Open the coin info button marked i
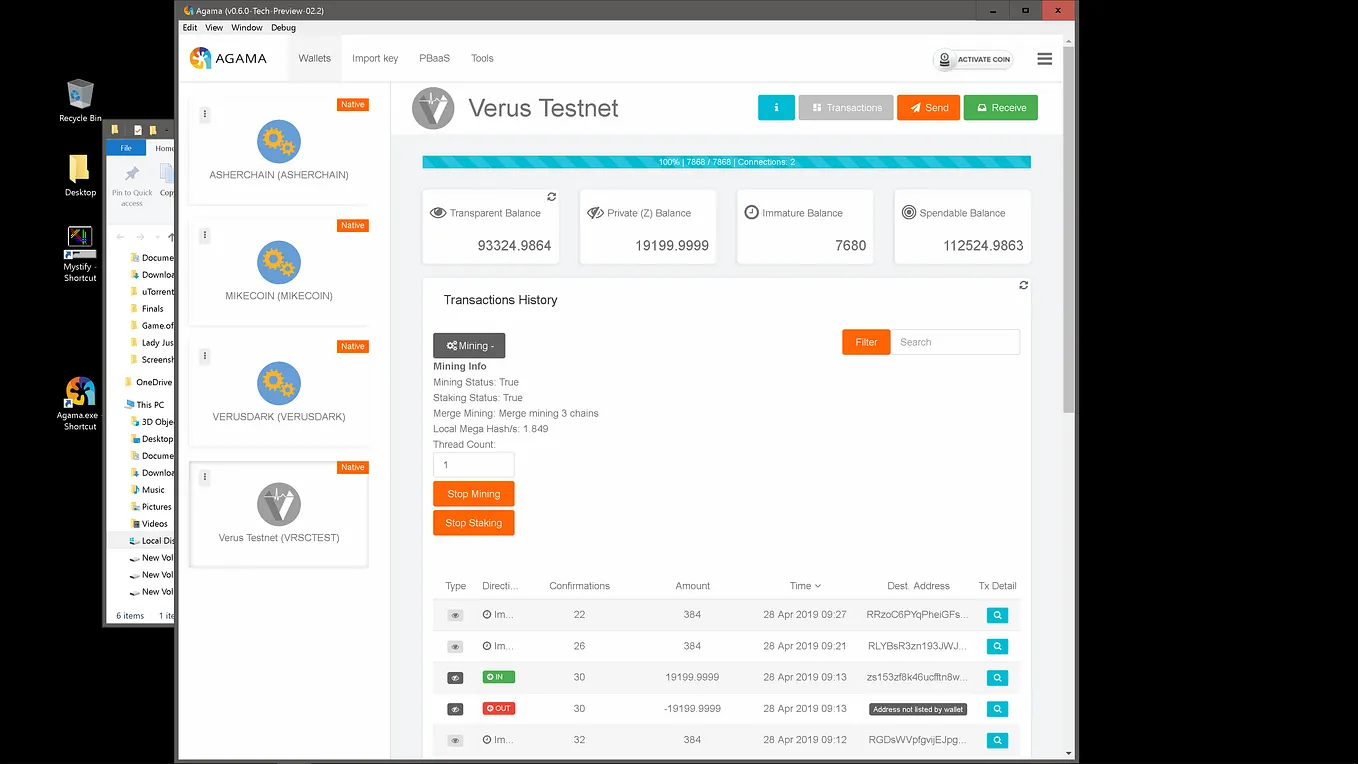 [x=776, y=107]
